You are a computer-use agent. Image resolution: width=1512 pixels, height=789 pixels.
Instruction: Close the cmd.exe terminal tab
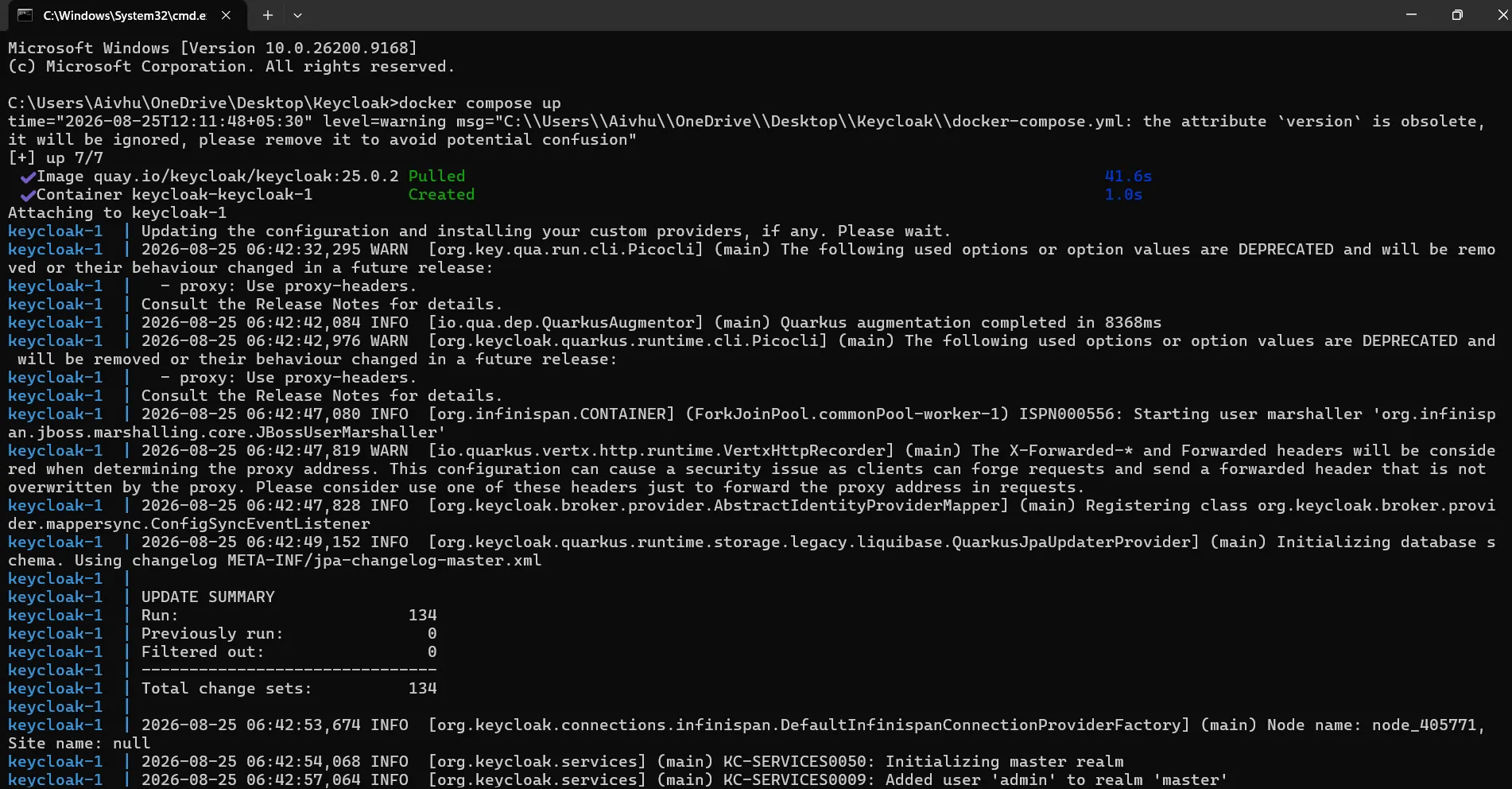coord(226,15)
